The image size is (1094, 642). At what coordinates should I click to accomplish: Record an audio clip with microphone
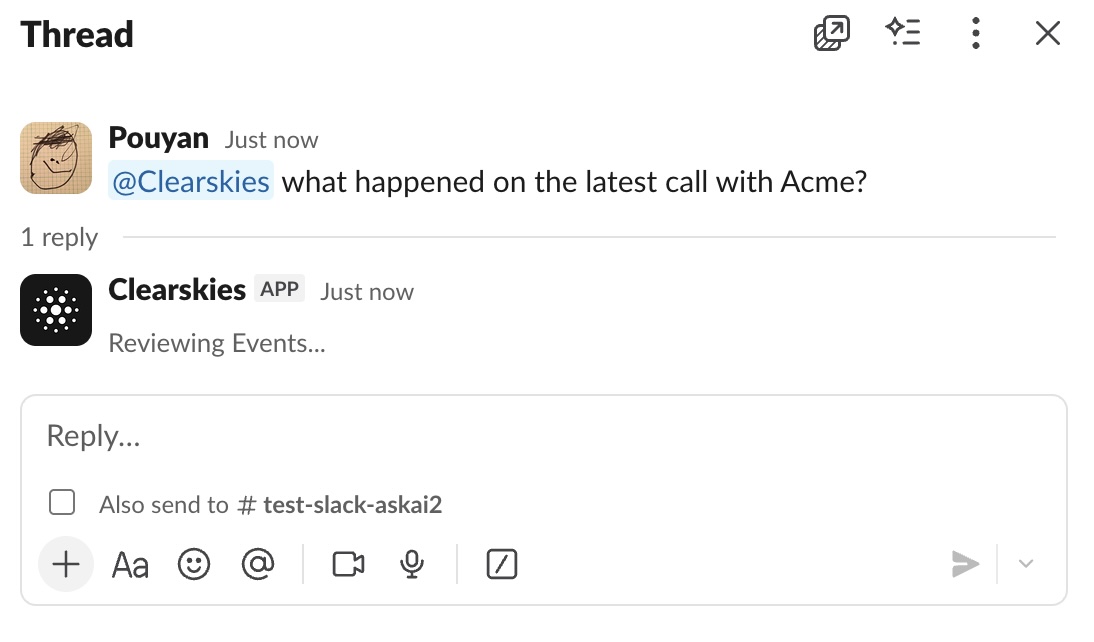click(x=411, y=565)
